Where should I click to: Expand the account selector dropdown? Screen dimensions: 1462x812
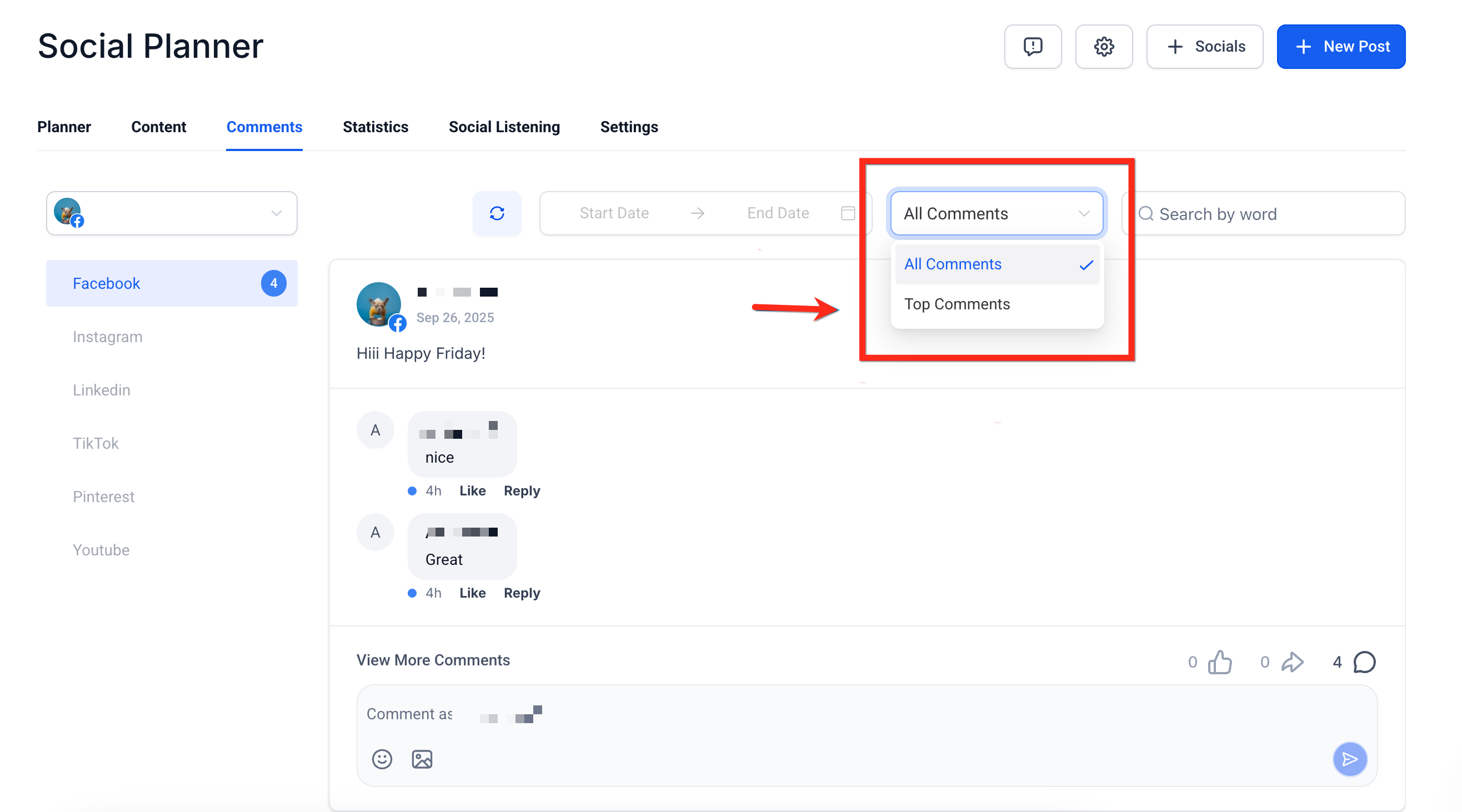pyautogui.click(x=172, y=213)
